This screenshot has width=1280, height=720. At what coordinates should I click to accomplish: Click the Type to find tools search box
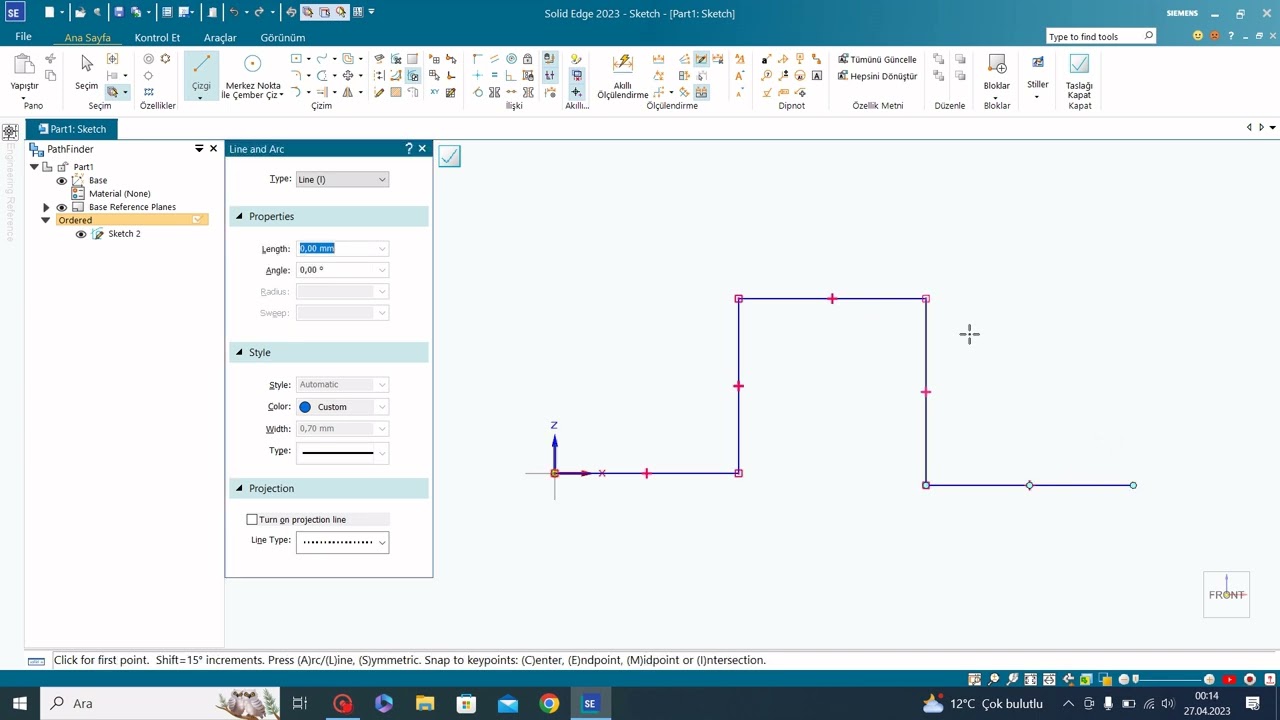[1100, 36]
